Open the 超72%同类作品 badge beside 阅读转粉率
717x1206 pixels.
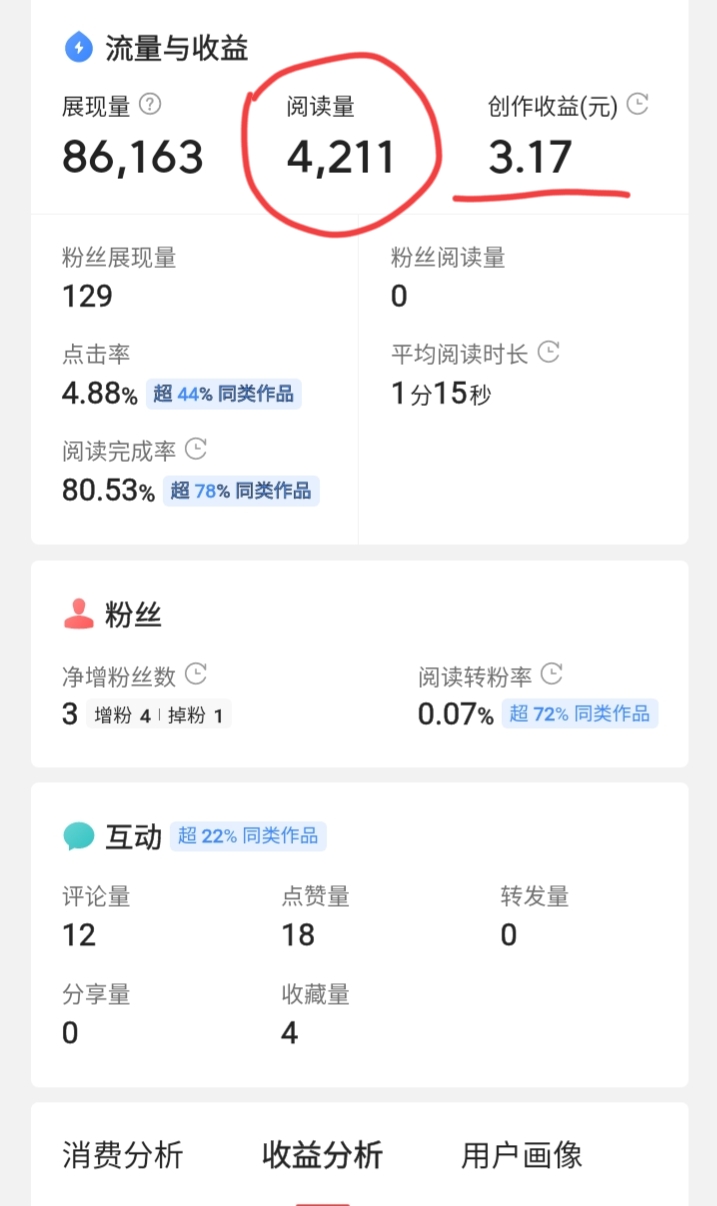[580, 714]
